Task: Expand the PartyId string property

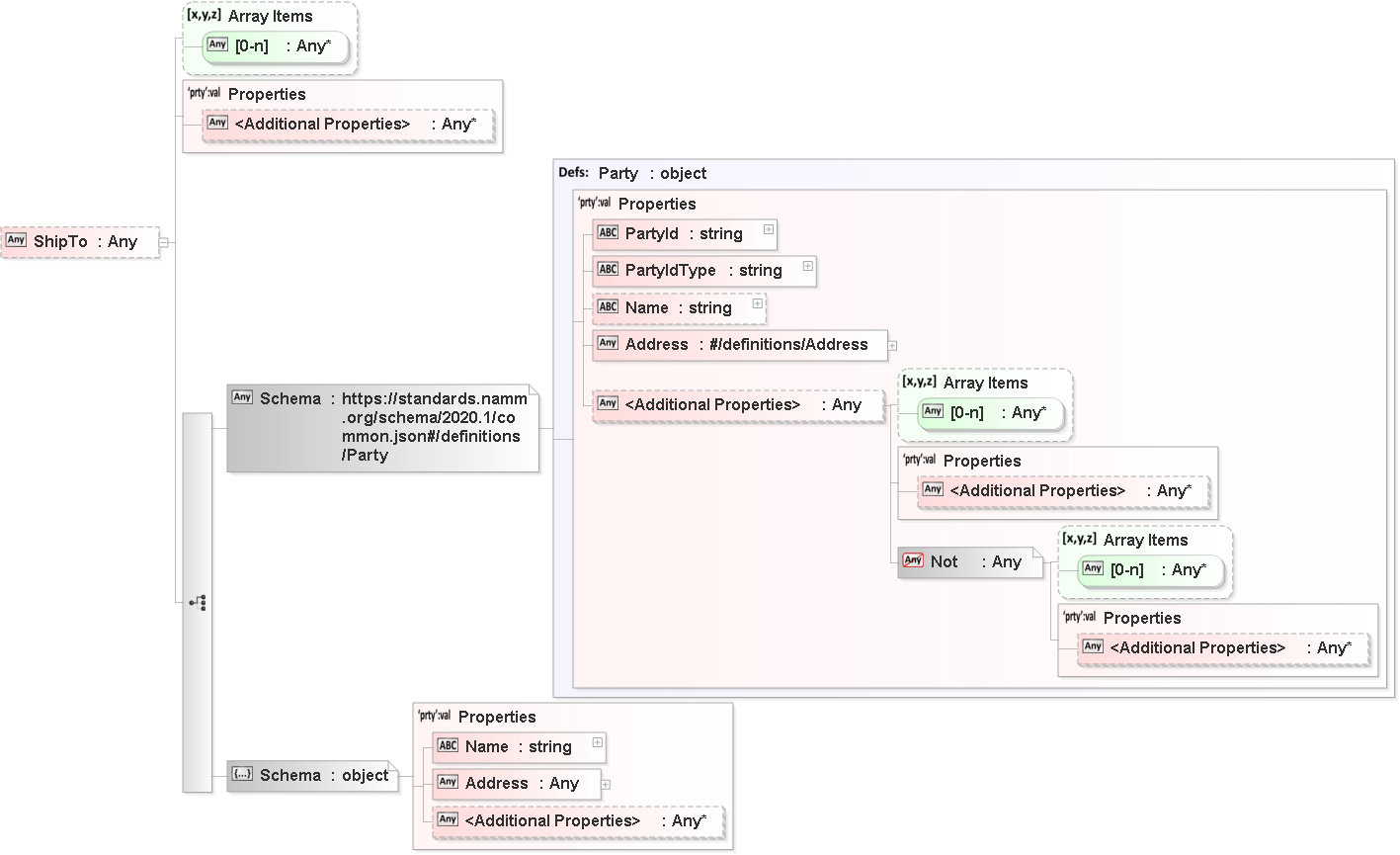Action: (768, 229)
